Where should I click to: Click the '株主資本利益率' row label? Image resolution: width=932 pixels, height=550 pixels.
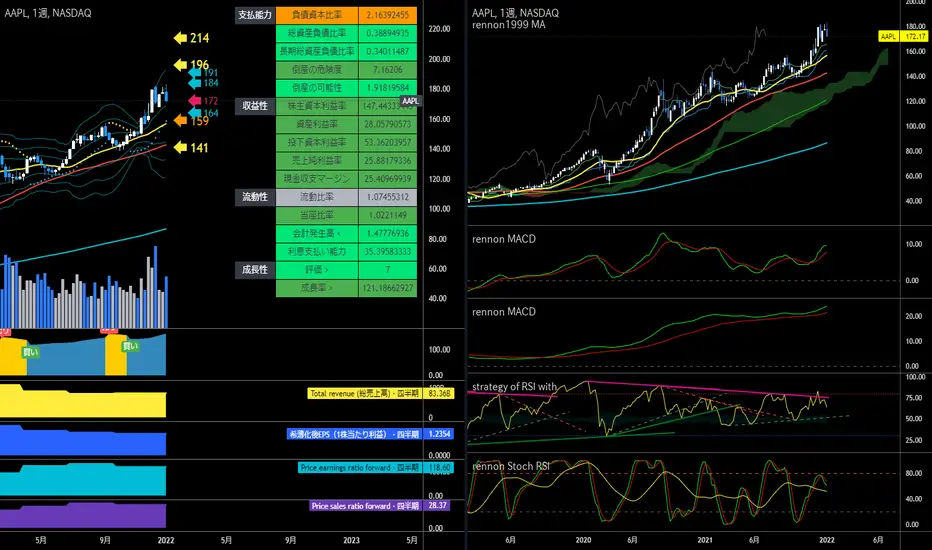(x=317, y=106)
